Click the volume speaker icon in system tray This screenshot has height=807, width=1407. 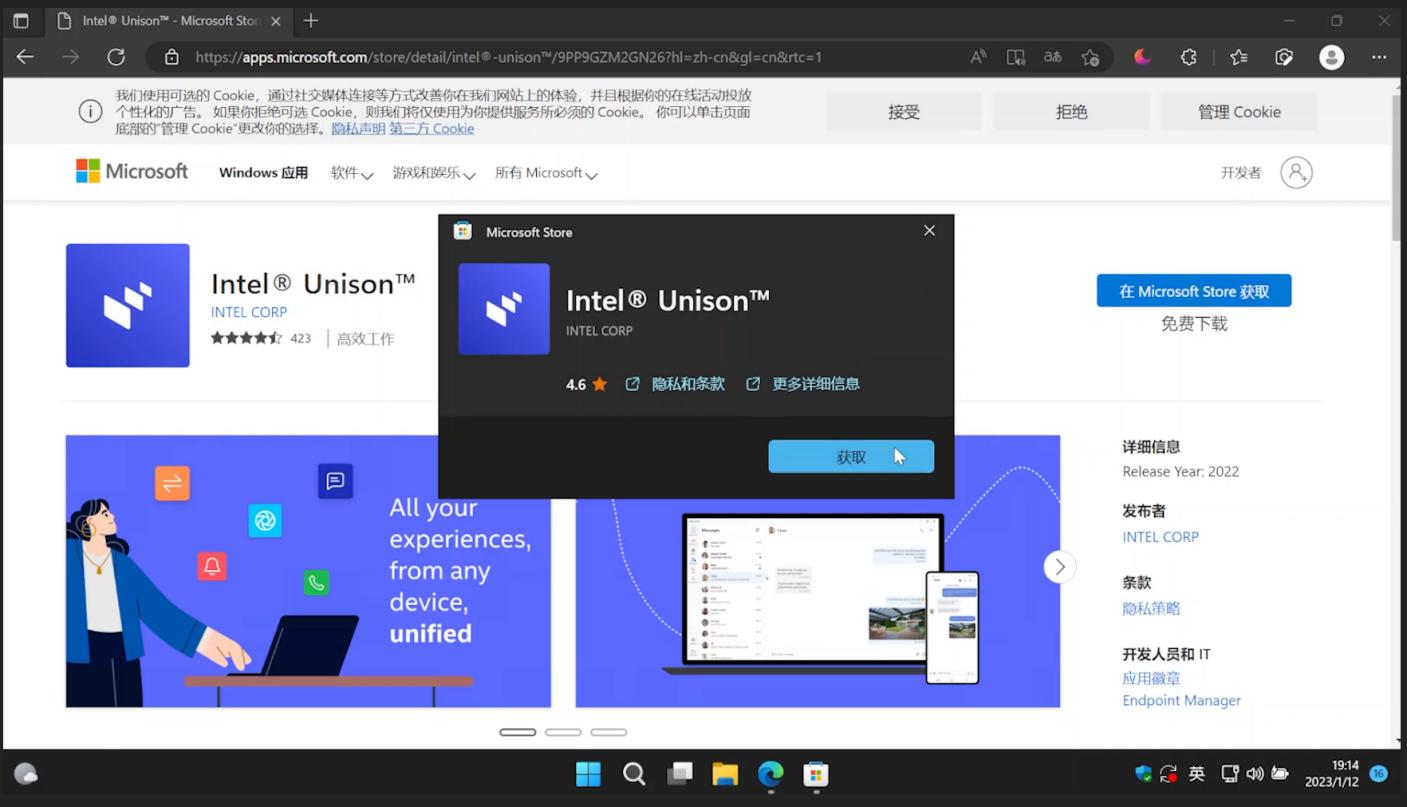point(1255,774)
